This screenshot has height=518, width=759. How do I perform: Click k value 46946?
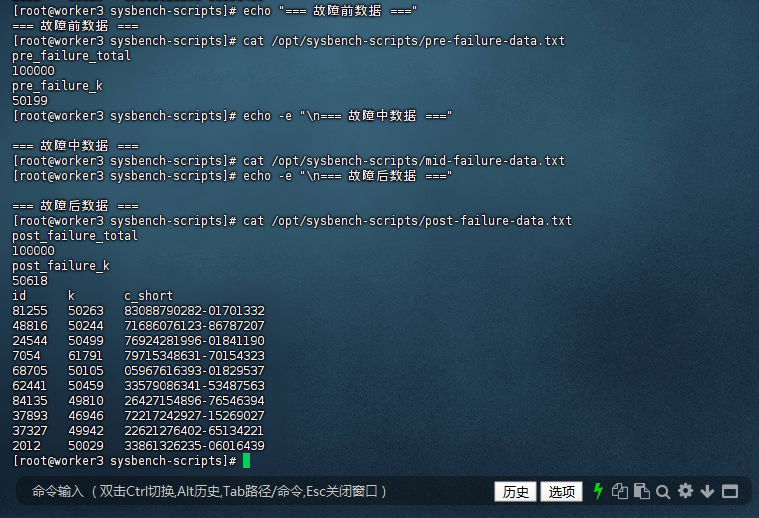(86, 416)
